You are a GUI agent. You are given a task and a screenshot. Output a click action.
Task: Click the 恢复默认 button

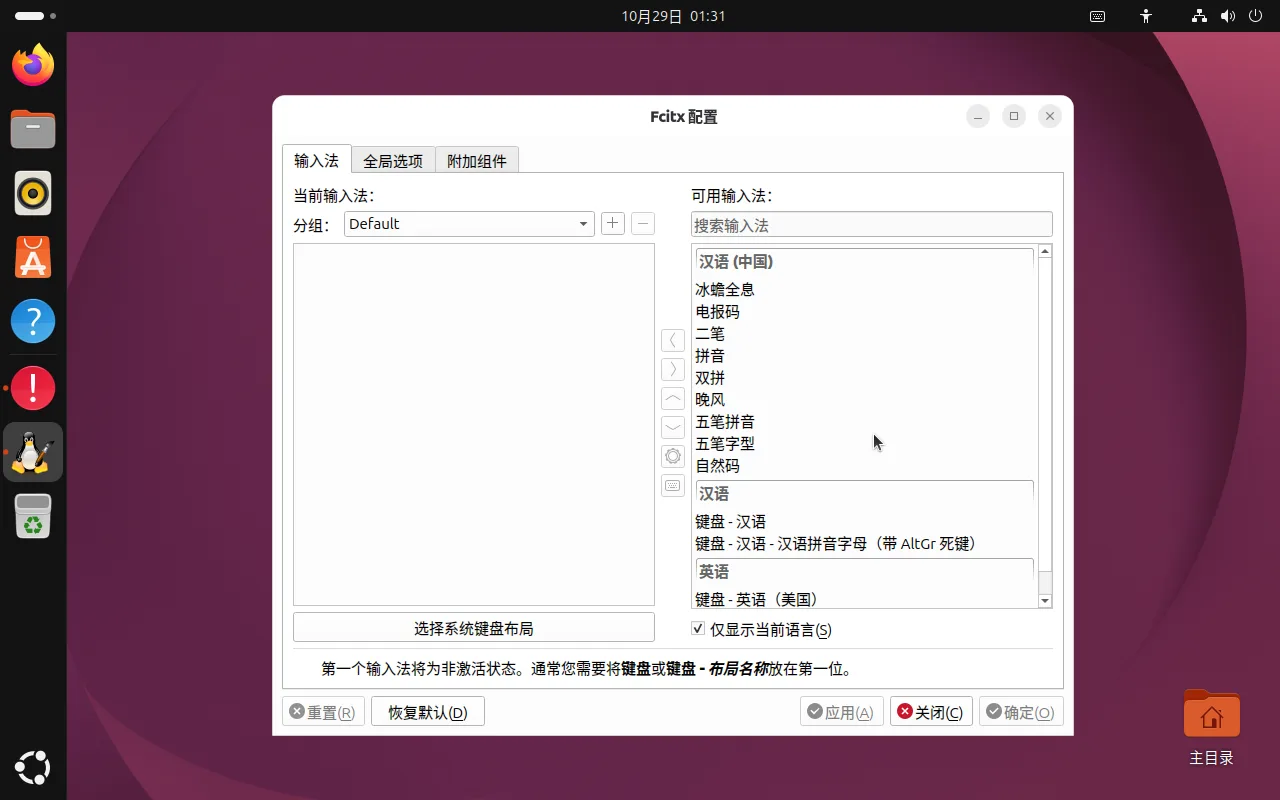(x=428, y=712)
